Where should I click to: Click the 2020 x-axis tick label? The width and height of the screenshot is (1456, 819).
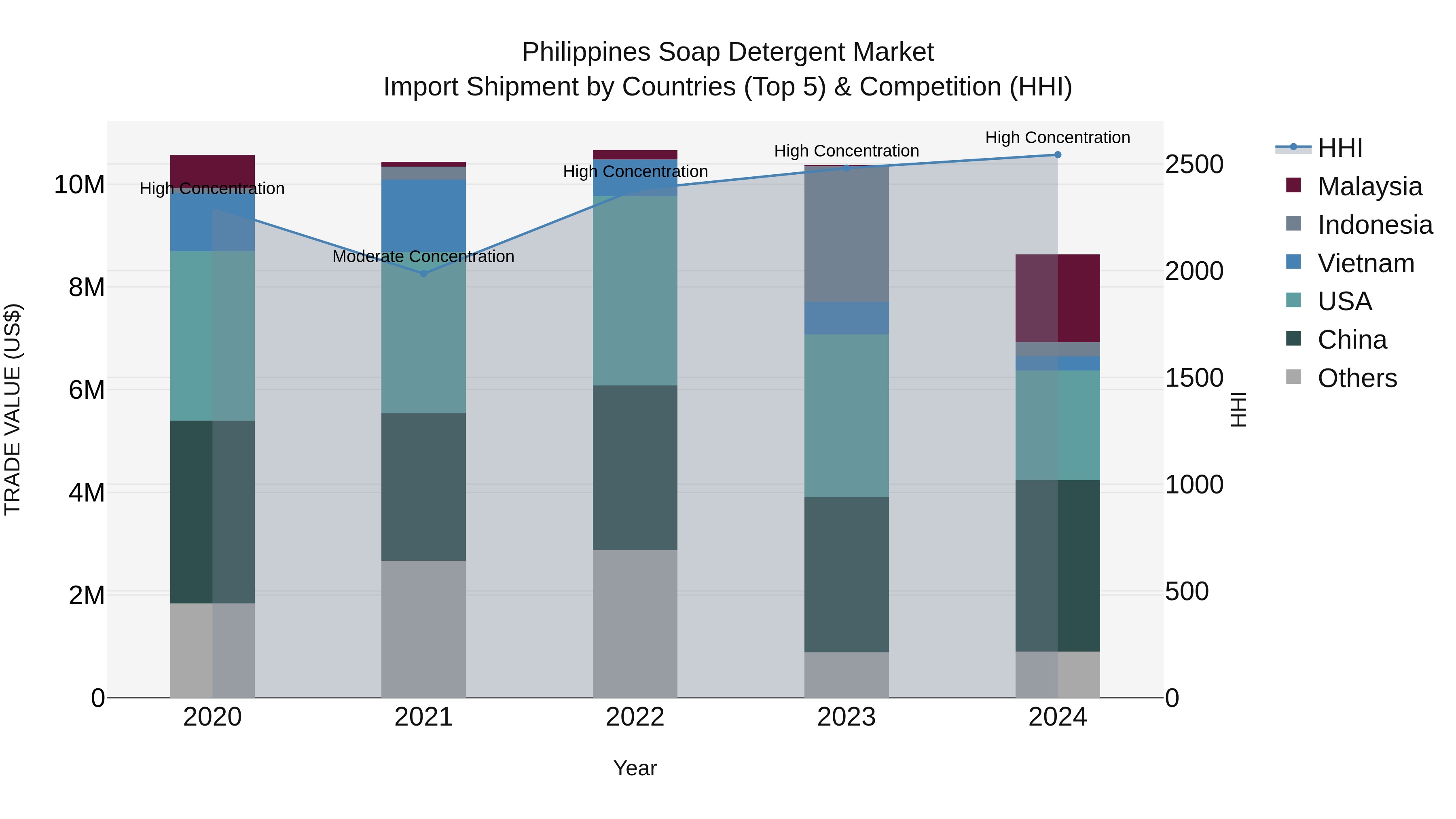tap(212, 717)
